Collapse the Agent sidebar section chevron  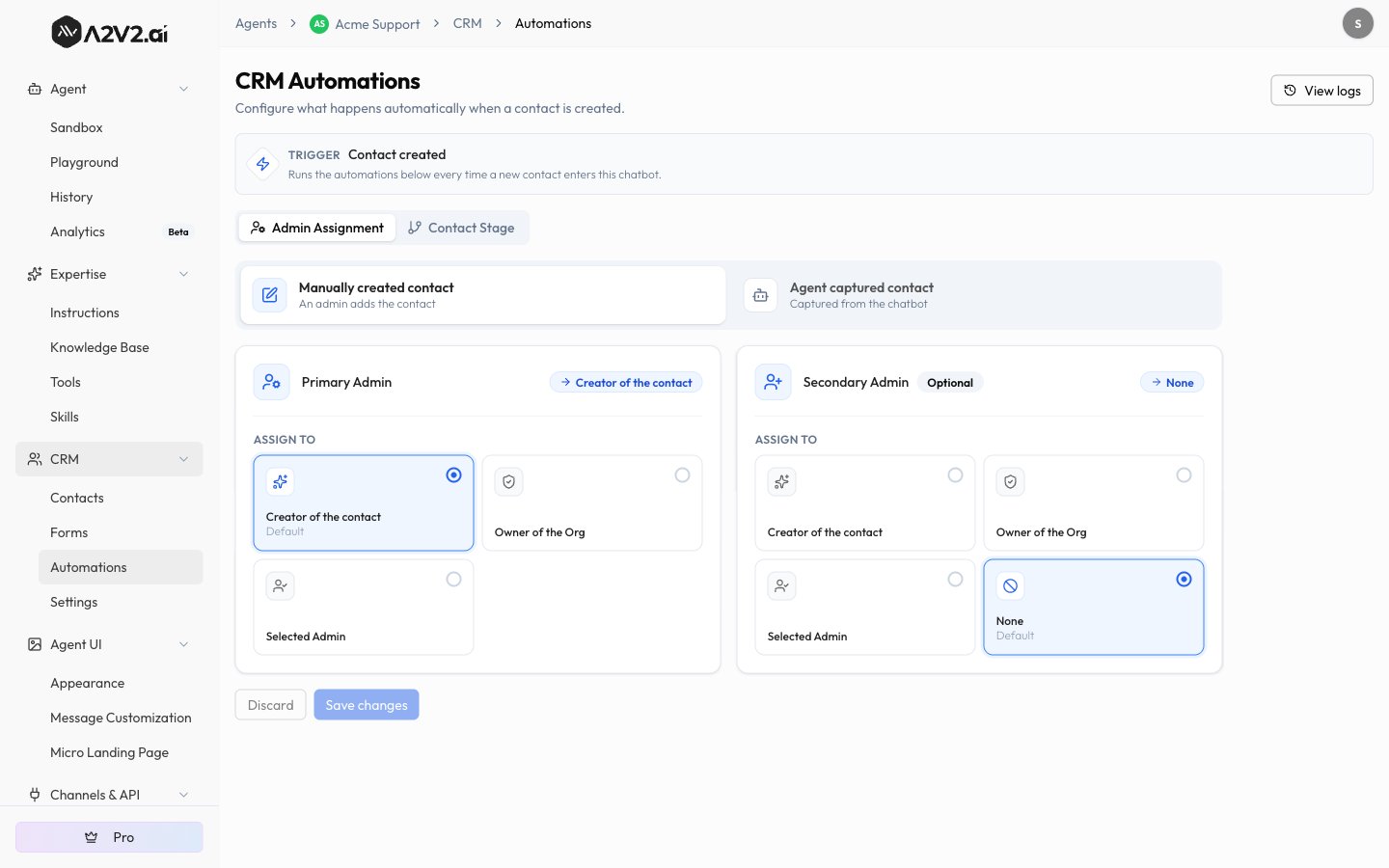[x=183, y=89]
